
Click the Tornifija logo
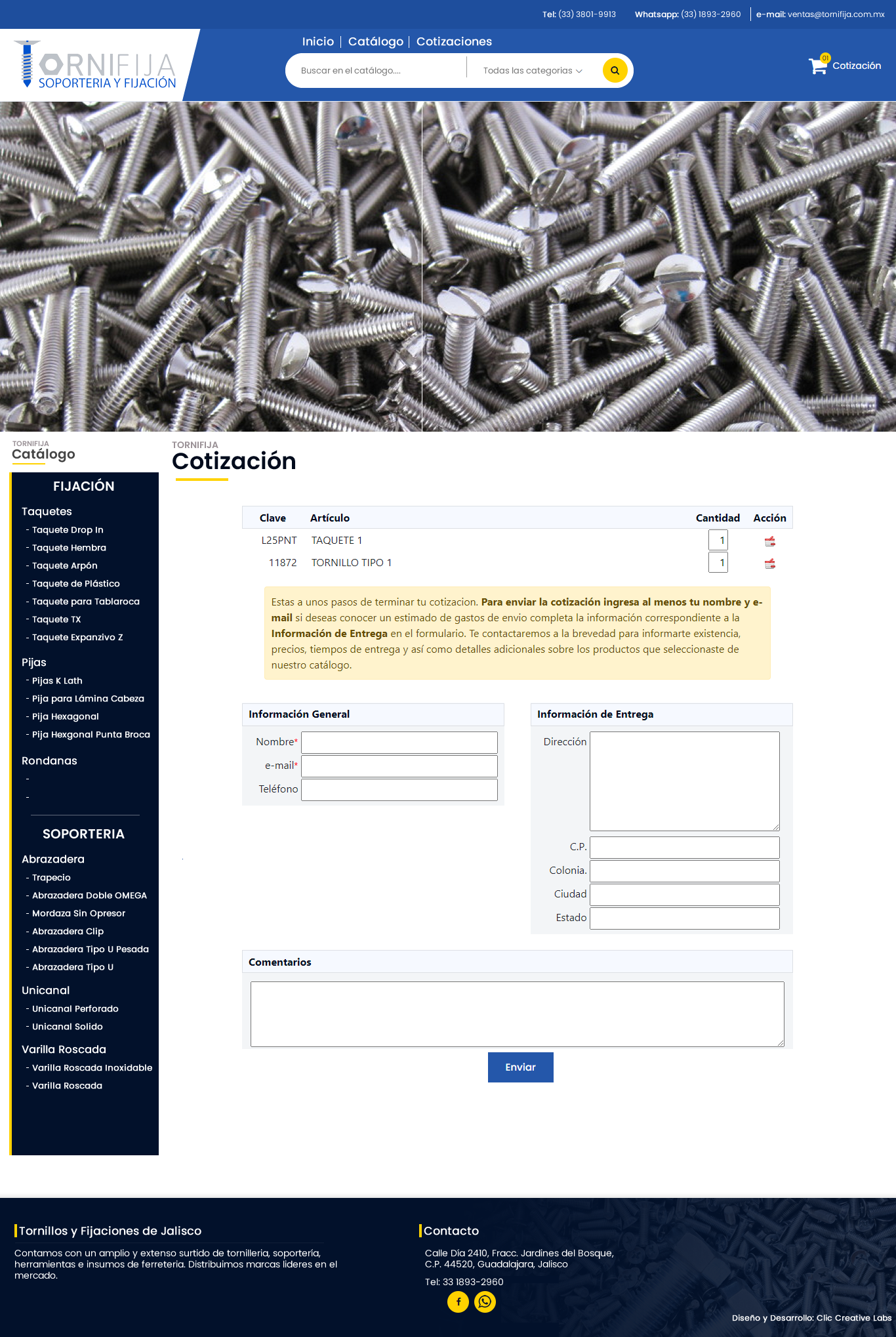(96, 65)
